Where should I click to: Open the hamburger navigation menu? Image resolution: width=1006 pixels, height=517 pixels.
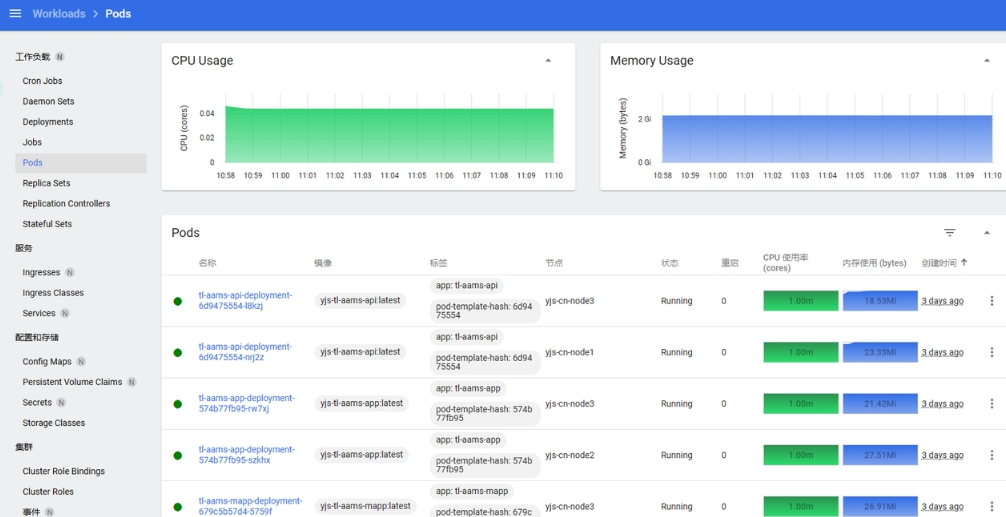(15, 14)
